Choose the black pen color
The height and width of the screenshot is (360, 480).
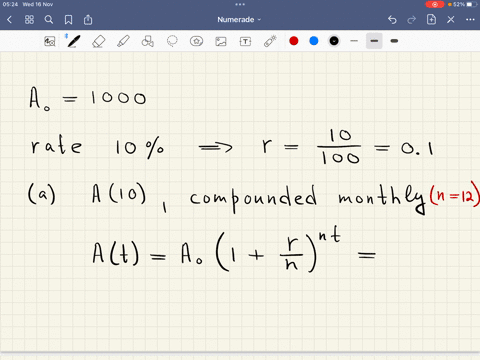coord(334,41)
